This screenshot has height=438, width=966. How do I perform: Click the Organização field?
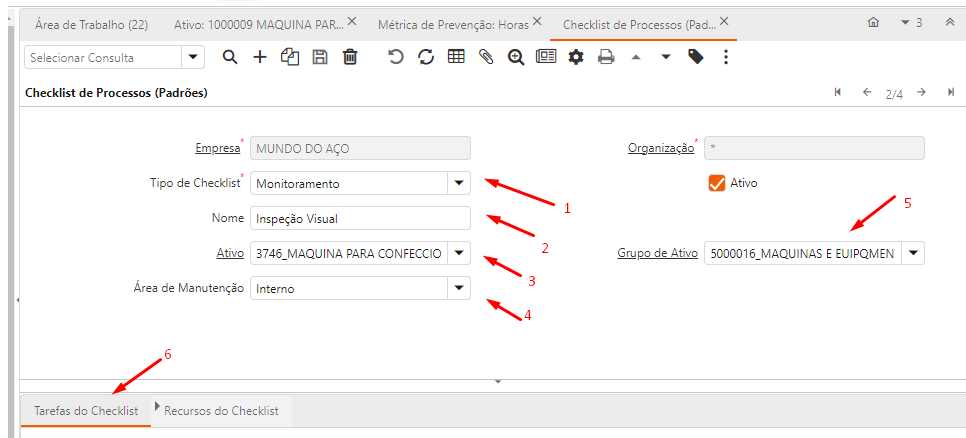coord(814,148)
